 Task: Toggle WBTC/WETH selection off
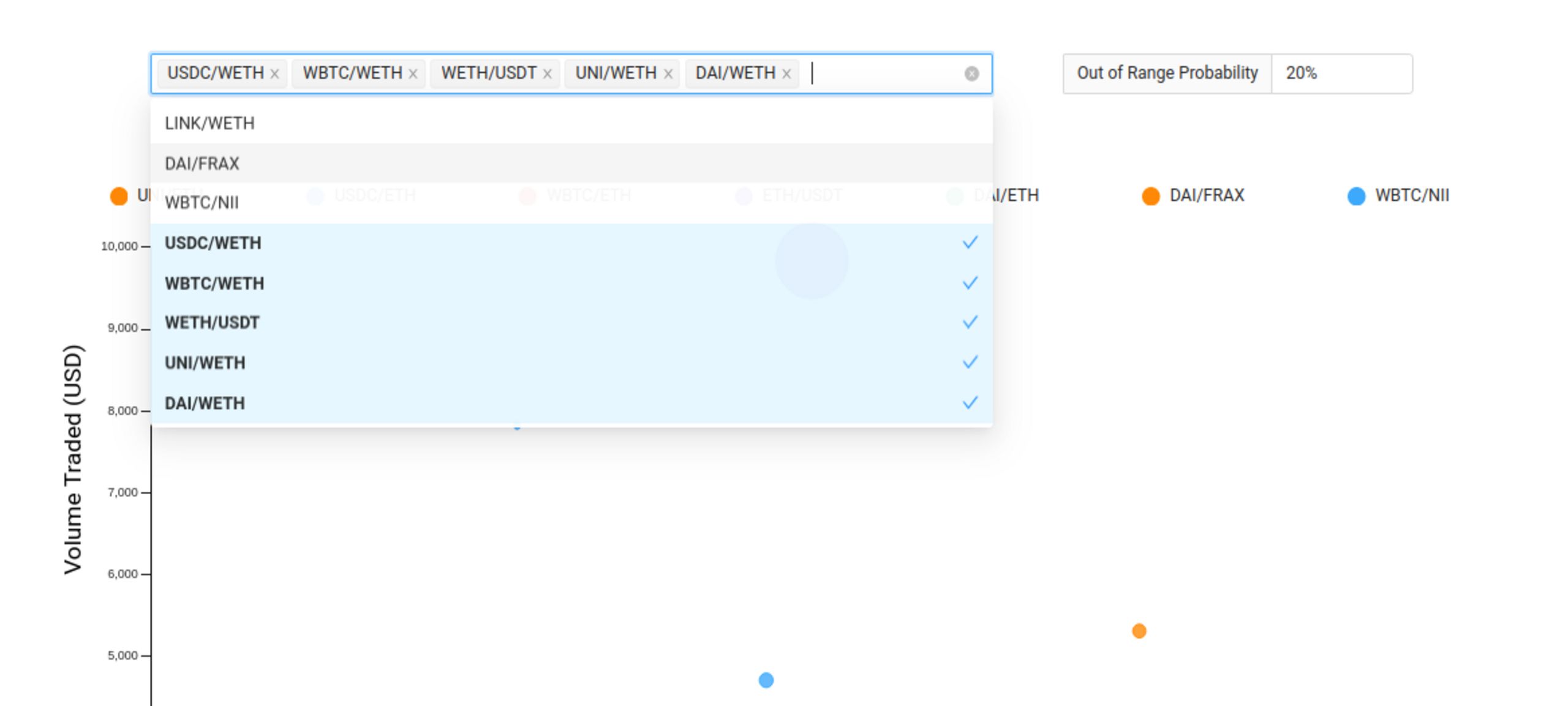(571, 283)
